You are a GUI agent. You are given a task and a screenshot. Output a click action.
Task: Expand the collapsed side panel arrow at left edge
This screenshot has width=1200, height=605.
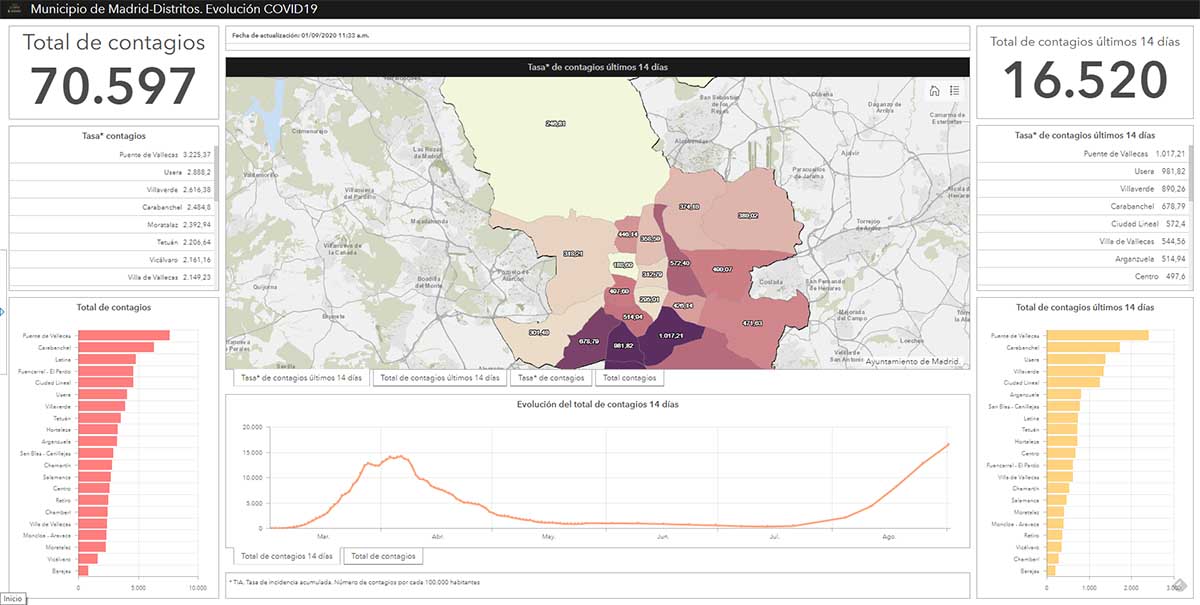3,312
